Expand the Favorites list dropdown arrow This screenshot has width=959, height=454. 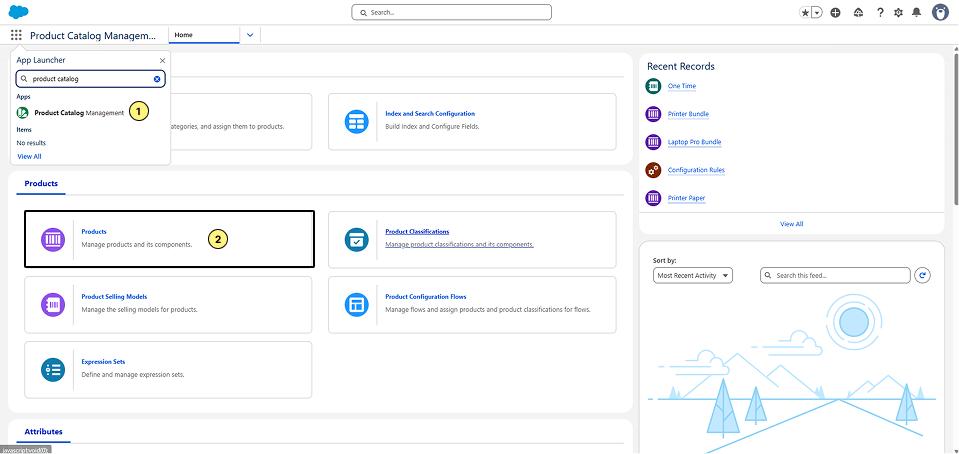pyautogui.click(x=817, y=12)
